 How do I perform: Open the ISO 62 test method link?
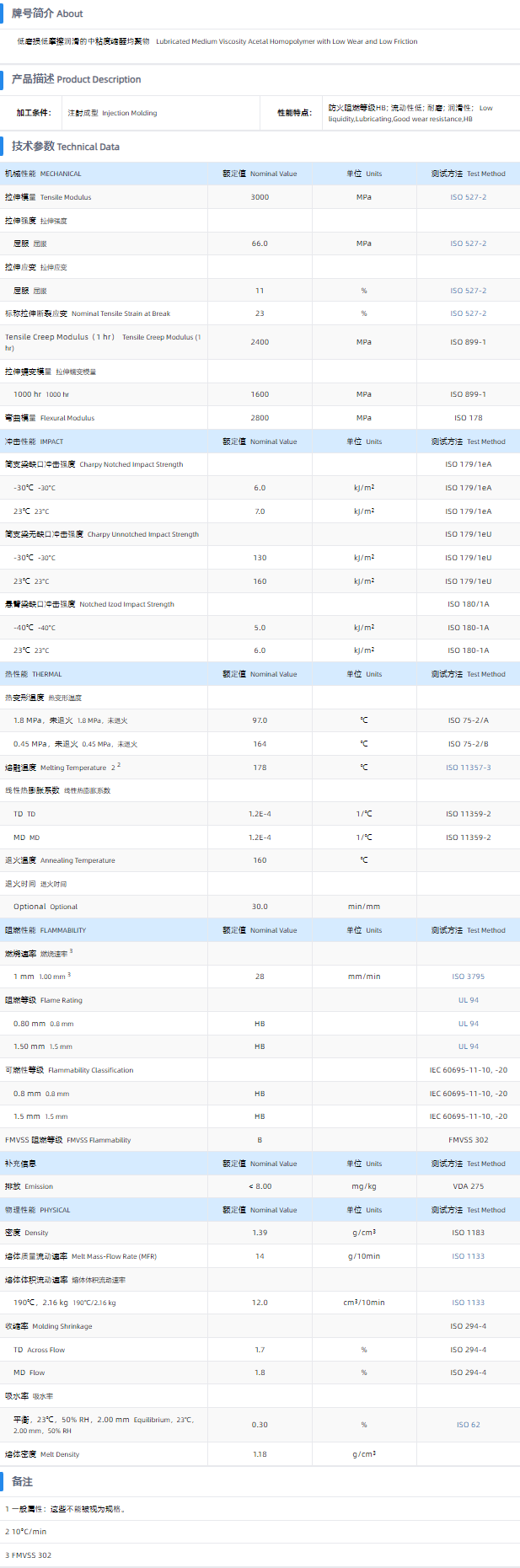pyautogui.click(x=468, y=1425)
